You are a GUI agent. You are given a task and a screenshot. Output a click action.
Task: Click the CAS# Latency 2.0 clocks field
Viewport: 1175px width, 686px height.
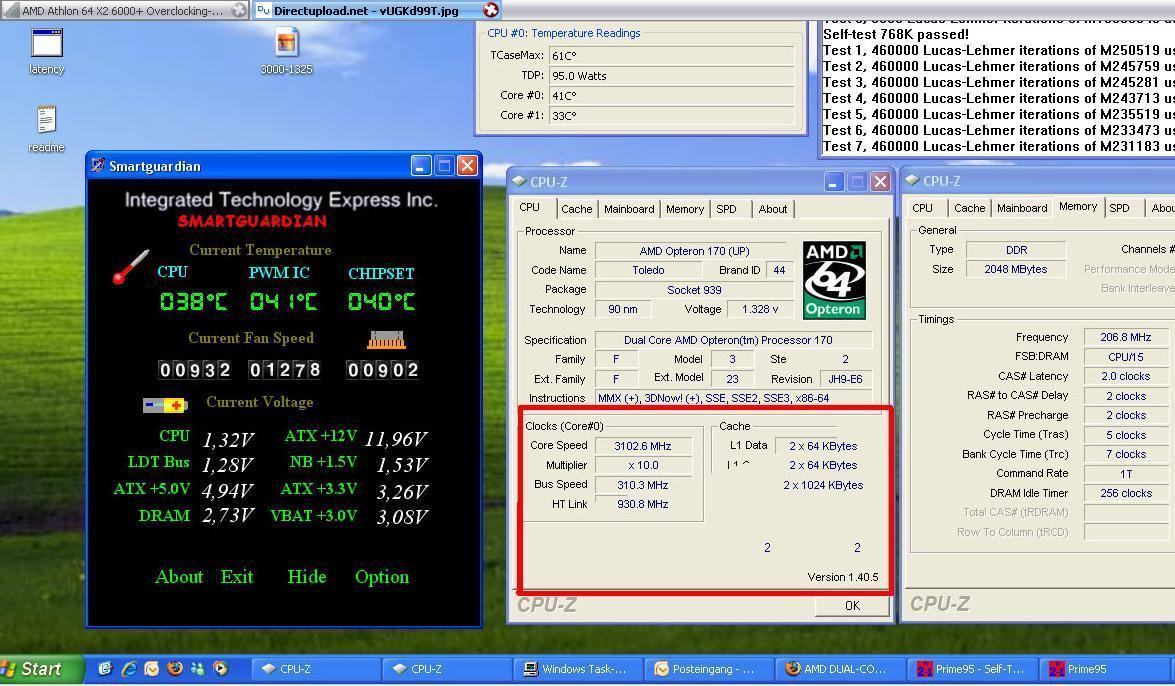pos(1126,376)
